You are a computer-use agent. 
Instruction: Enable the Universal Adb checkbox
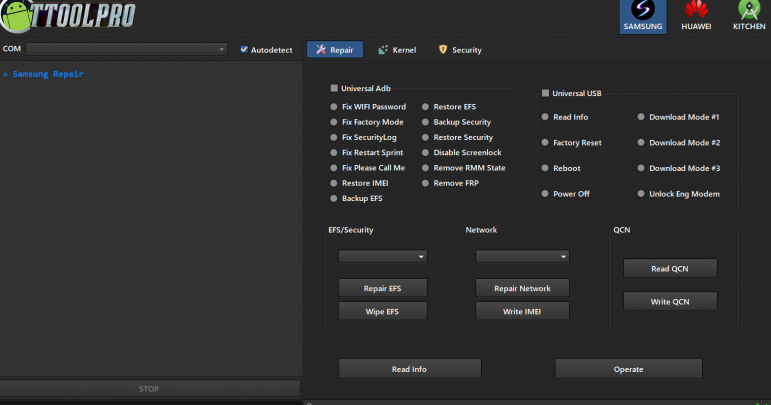point(334,88)
